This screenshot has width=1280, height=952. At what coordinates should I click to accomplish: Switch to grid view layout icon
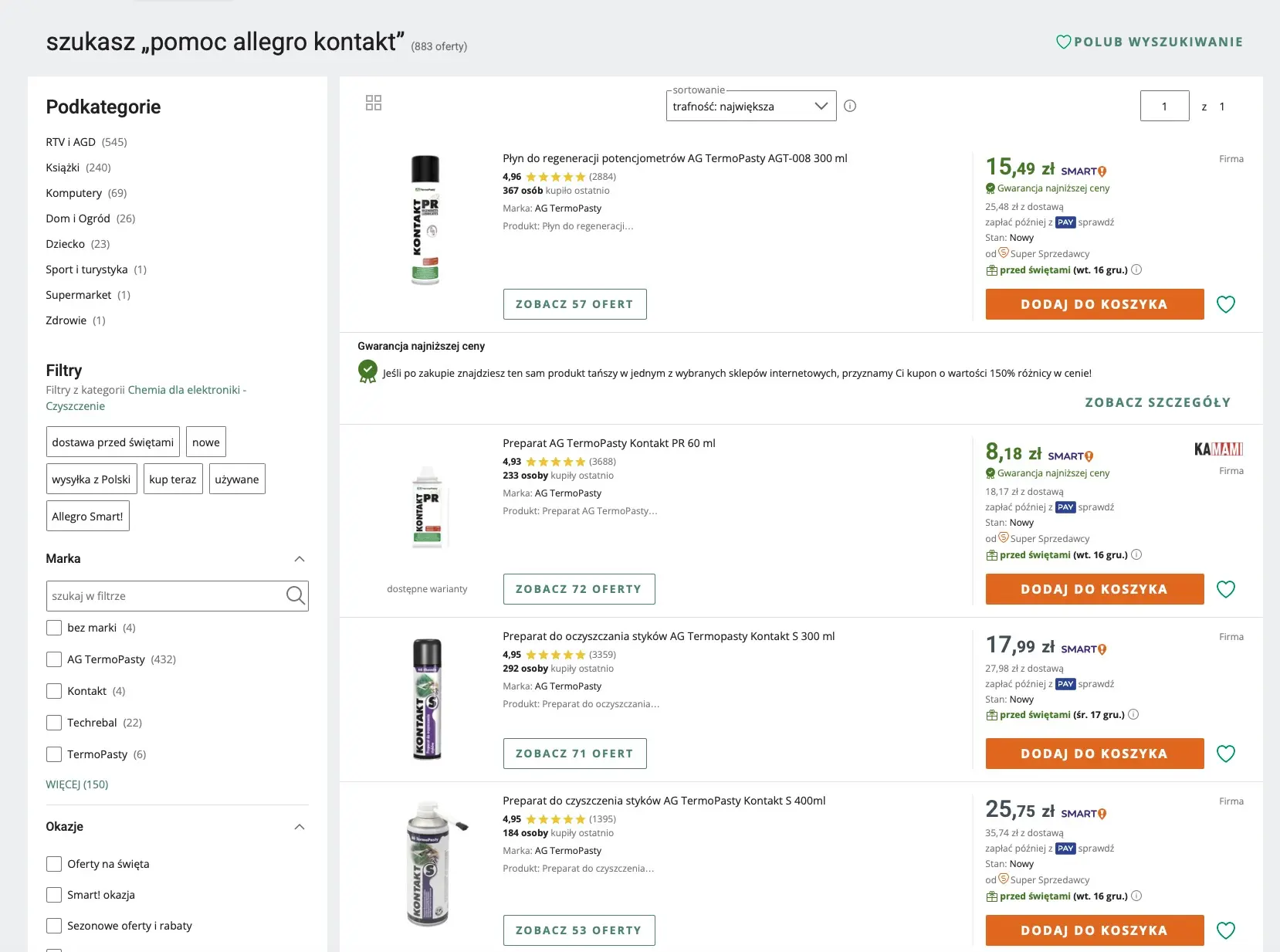(374, 103)
